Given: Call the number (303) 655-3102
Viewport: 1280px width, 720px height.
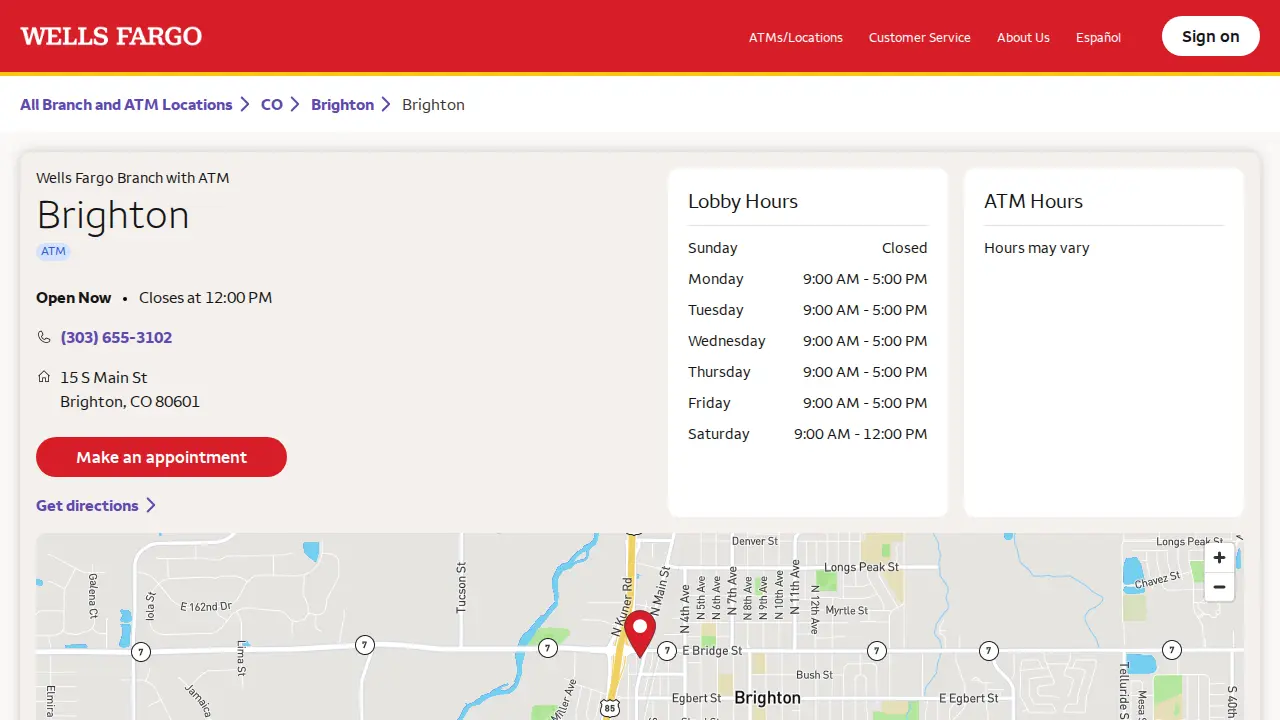Looking at the screenshot, I should [x=116, y=338].
